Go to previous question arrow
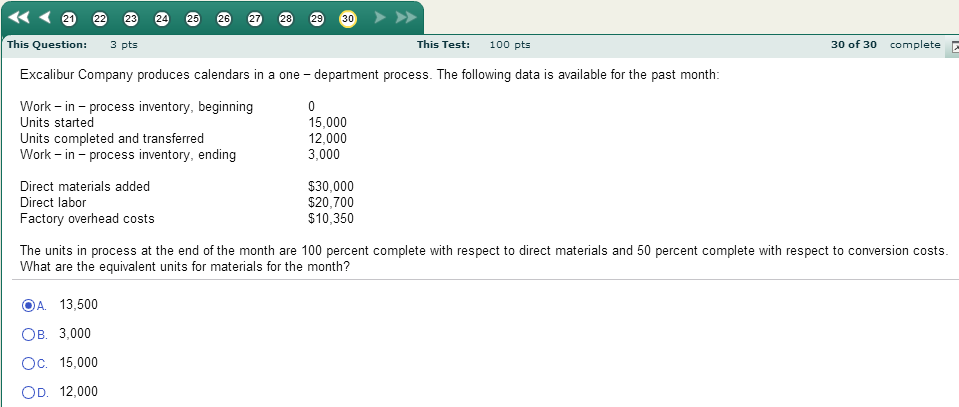The image size is (959, 407). click(x=45, y=17)
